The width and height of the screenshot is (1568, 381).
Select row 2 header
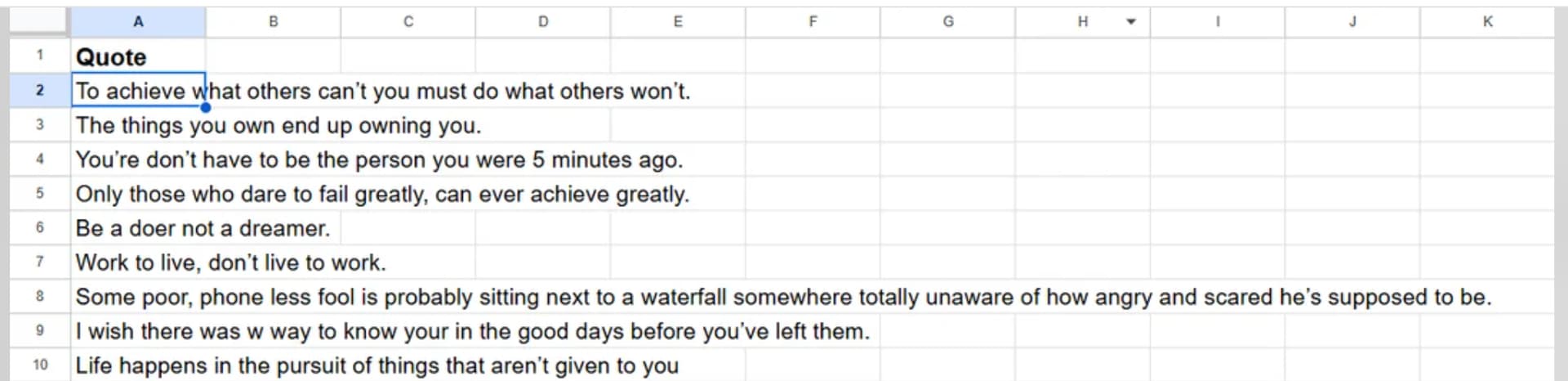39,90
